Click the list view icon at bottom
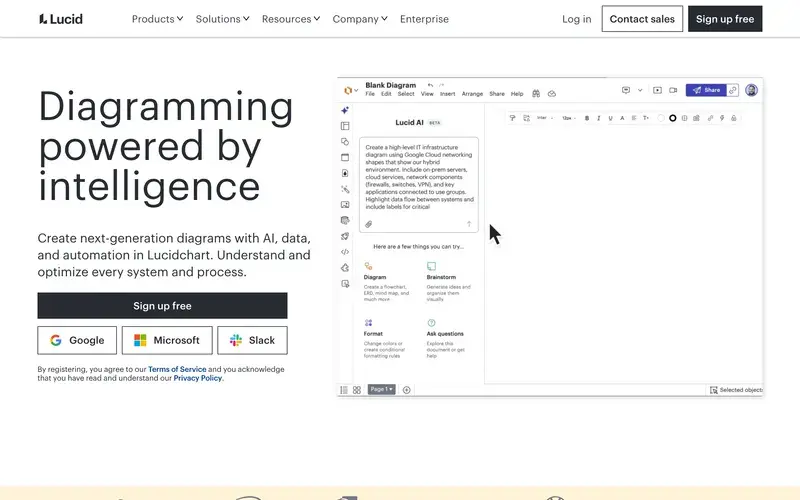The height and width of the screenshot is (500, 800). 344,390
